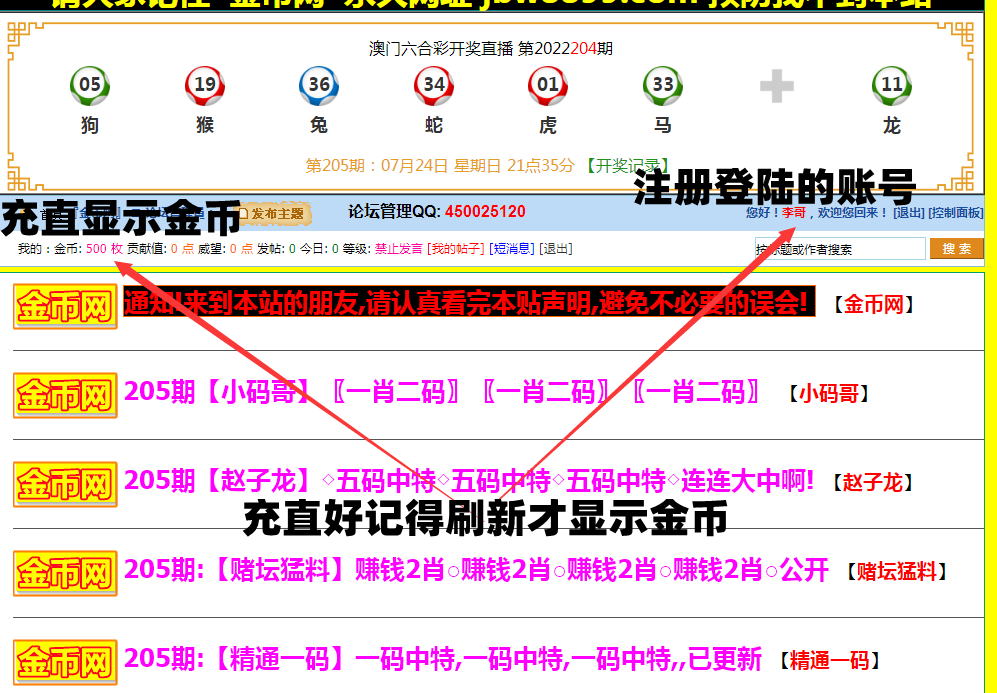Image resolution: width=997 pixels, height=693 pixels.
Task: Click the 金币网 logo beside 小码哥 post
Action: 65,394
